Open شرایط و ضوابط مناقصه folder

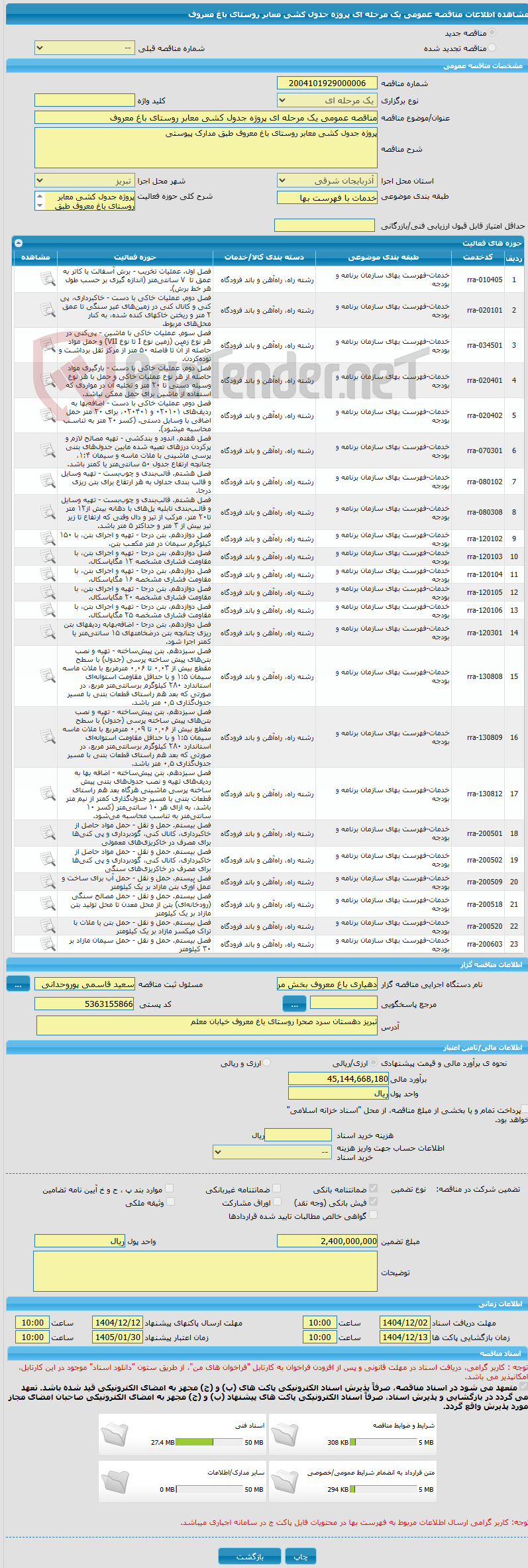(x=285, y=1434)
